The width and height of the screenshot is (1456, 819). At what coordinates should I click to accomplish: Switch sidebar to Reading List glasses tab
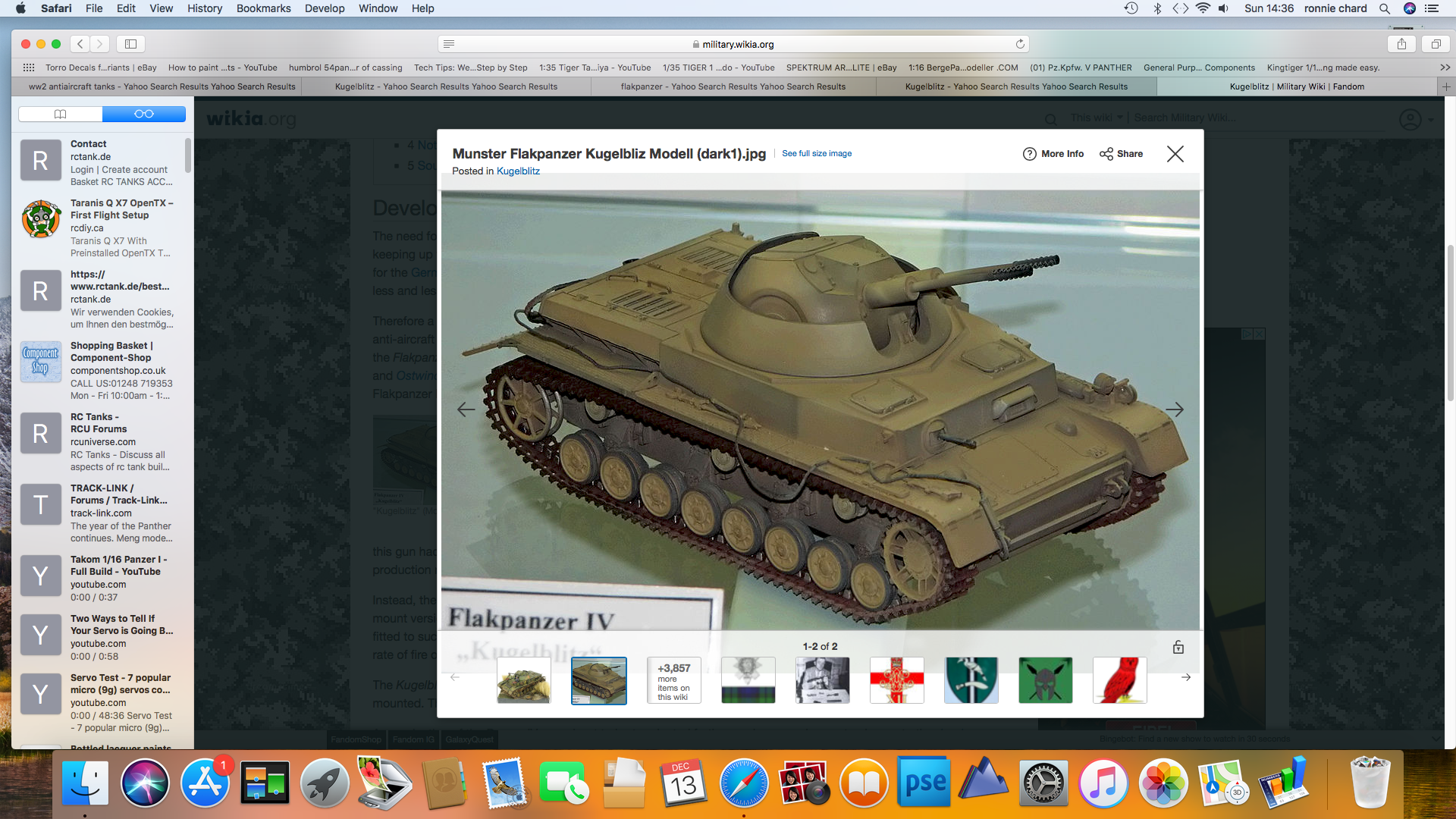pos(144,114)
